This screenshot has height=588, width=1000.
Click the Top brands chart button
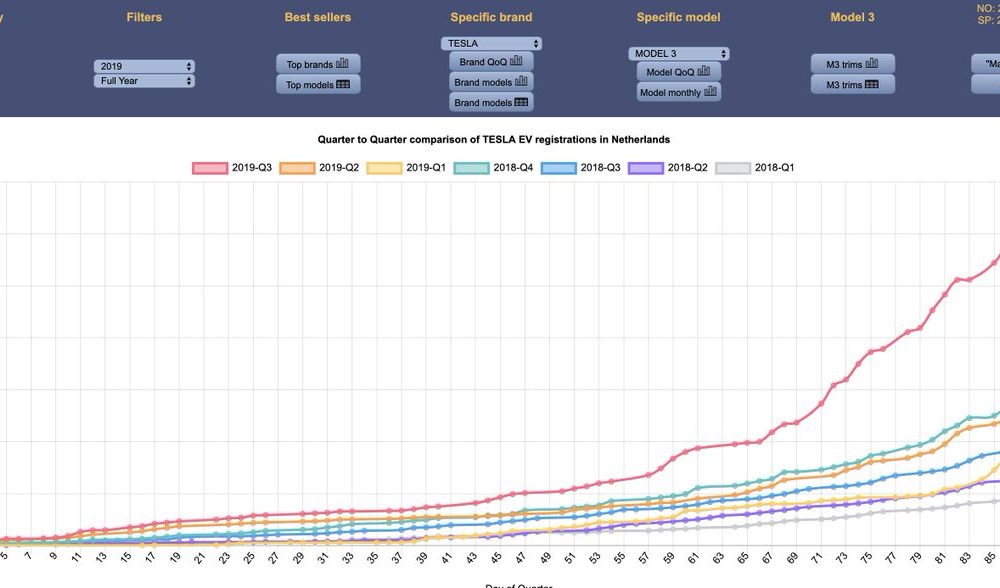[x=318, y=64]
